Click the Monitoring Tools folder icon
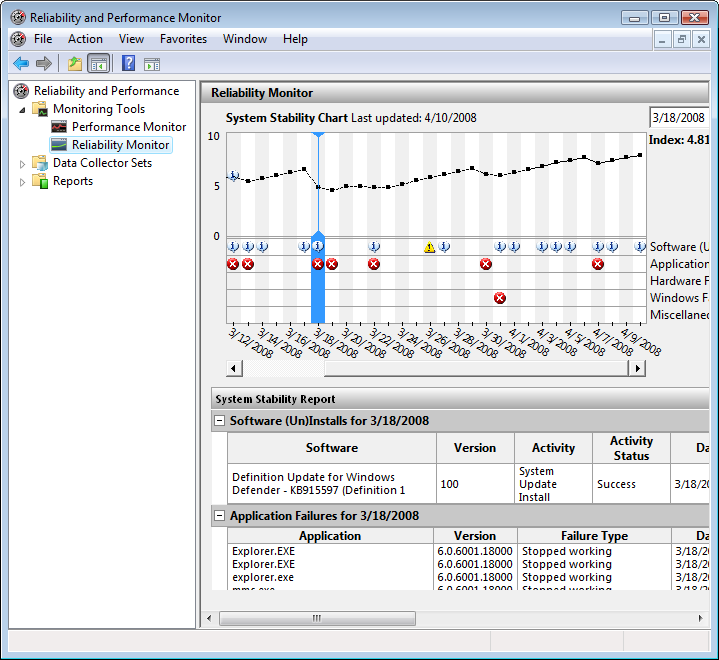The height and width of the screenshot is (660, 719). 40,109
